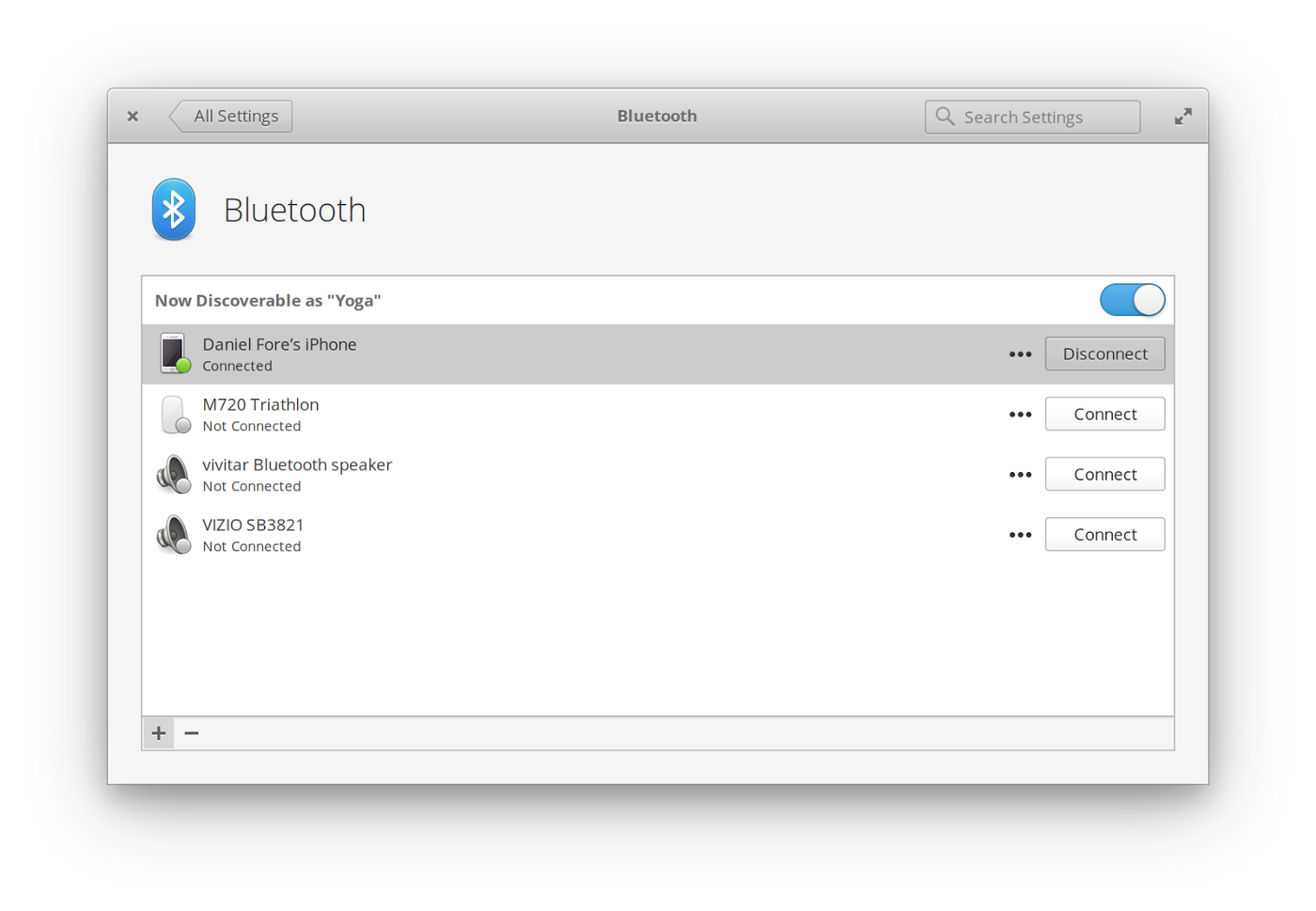The image size is (1316, 911).
Task: Click the iPhone device icon
Action: (x=174, y=353)
